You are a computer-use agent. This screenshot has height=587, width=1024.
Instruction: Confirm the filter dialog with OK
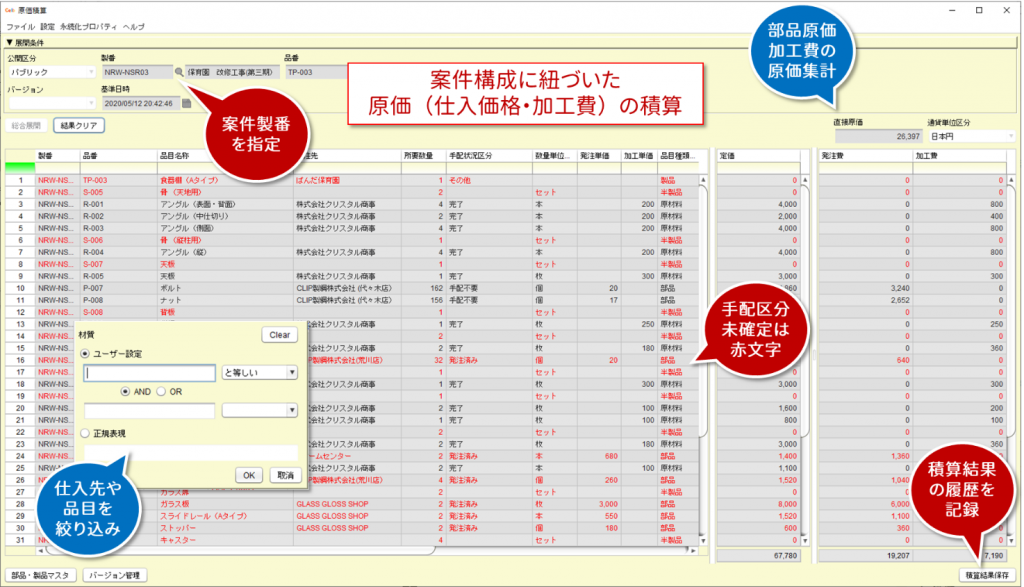click(x=249, y=475)
